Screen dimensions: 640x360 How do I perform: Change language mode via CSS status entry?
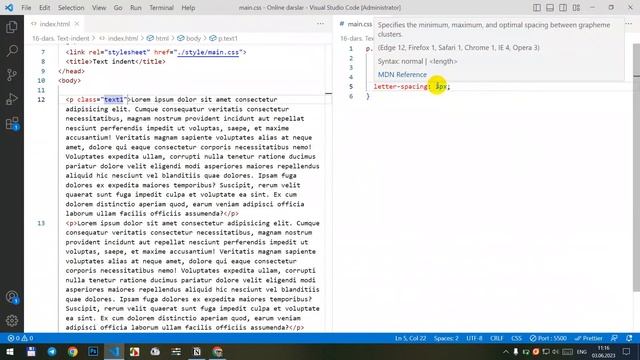point(516,338)
